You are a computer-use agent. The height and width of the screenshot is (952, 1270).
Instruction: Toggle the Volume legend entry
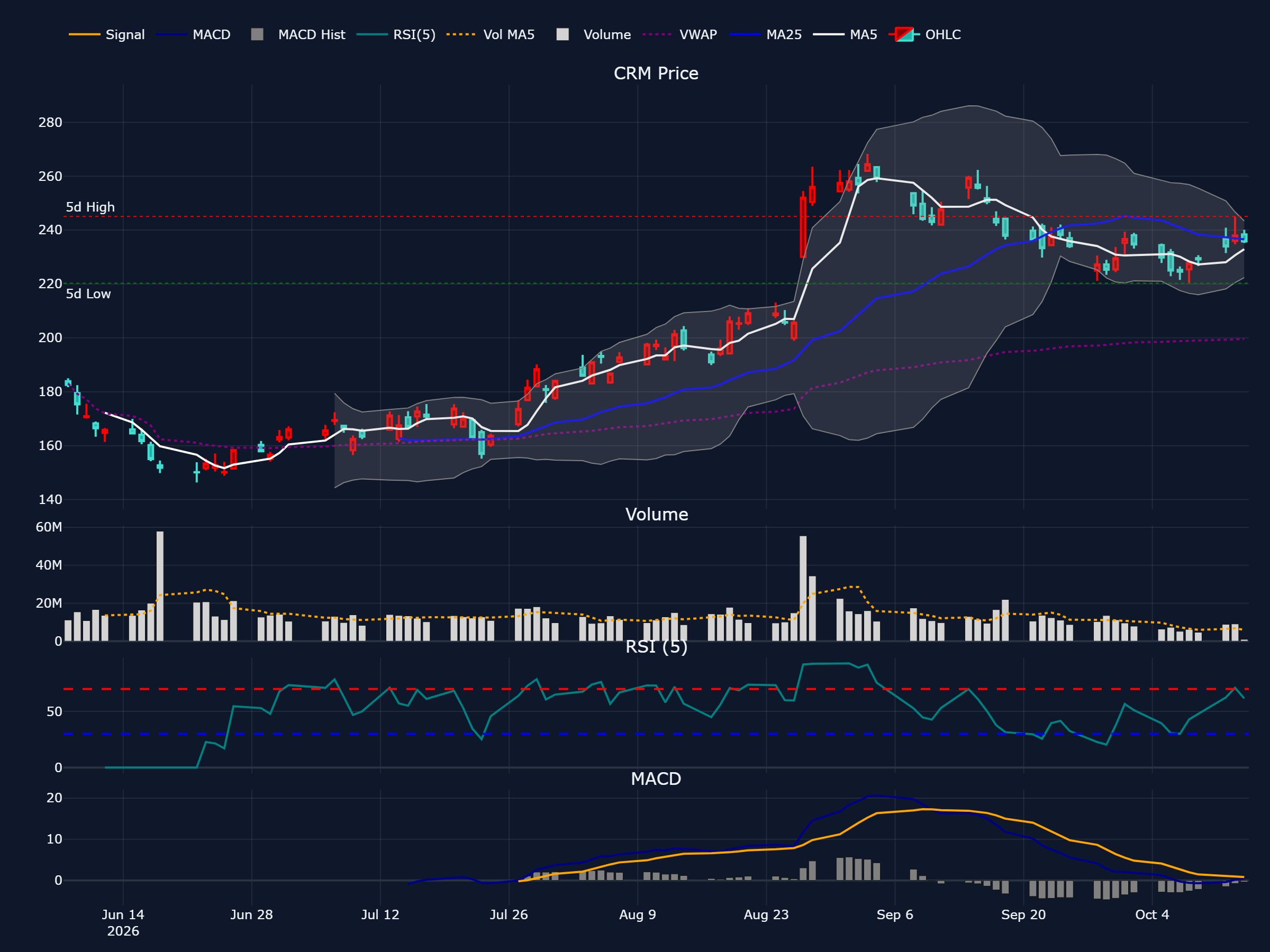[593, 34]
